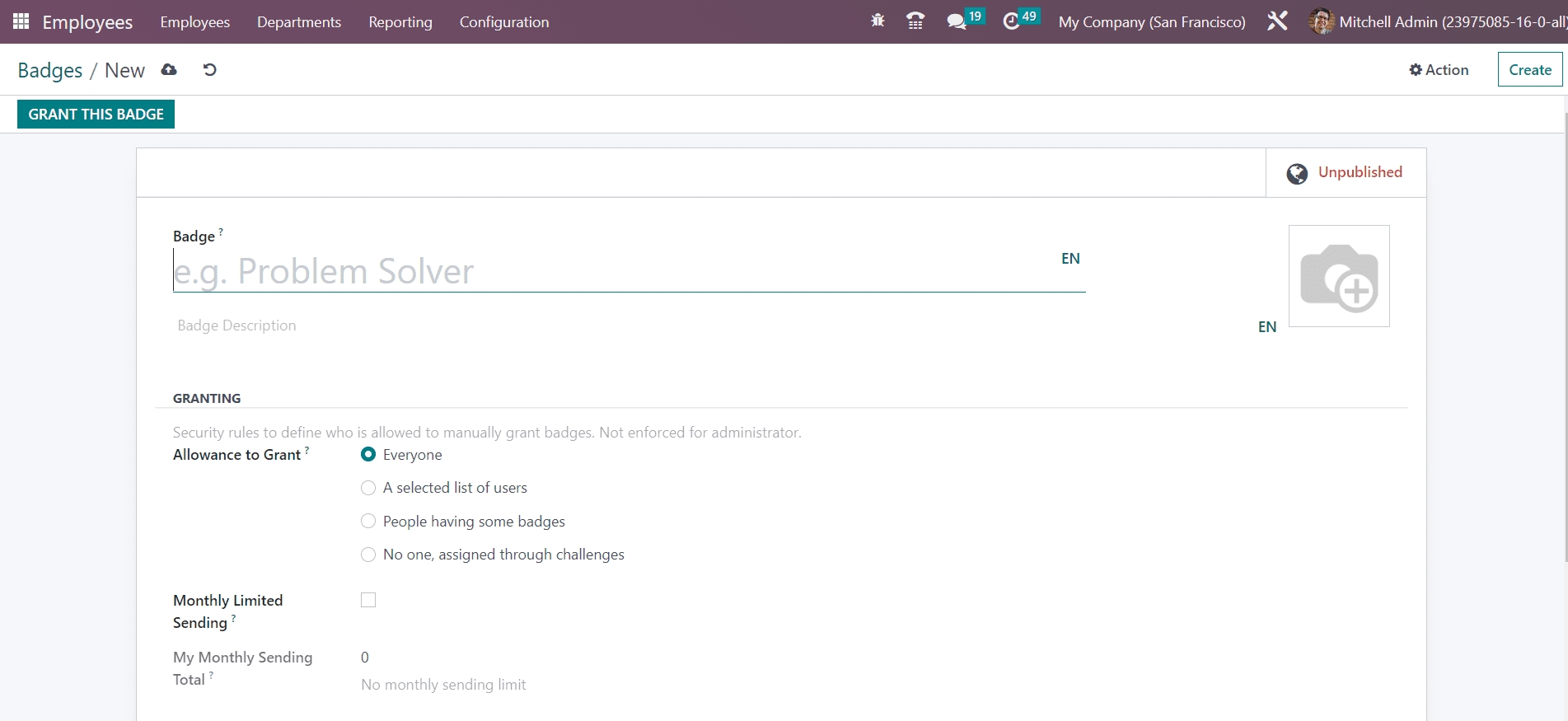1568x721 pixels.
Task: Open the My Company (San Francisco) switcher
Action: [1151, 22]
